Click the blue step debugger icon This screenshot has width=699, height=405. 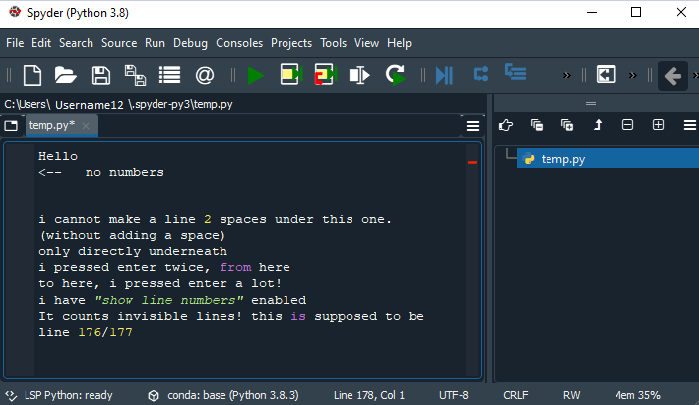click(x=481, y=74)
